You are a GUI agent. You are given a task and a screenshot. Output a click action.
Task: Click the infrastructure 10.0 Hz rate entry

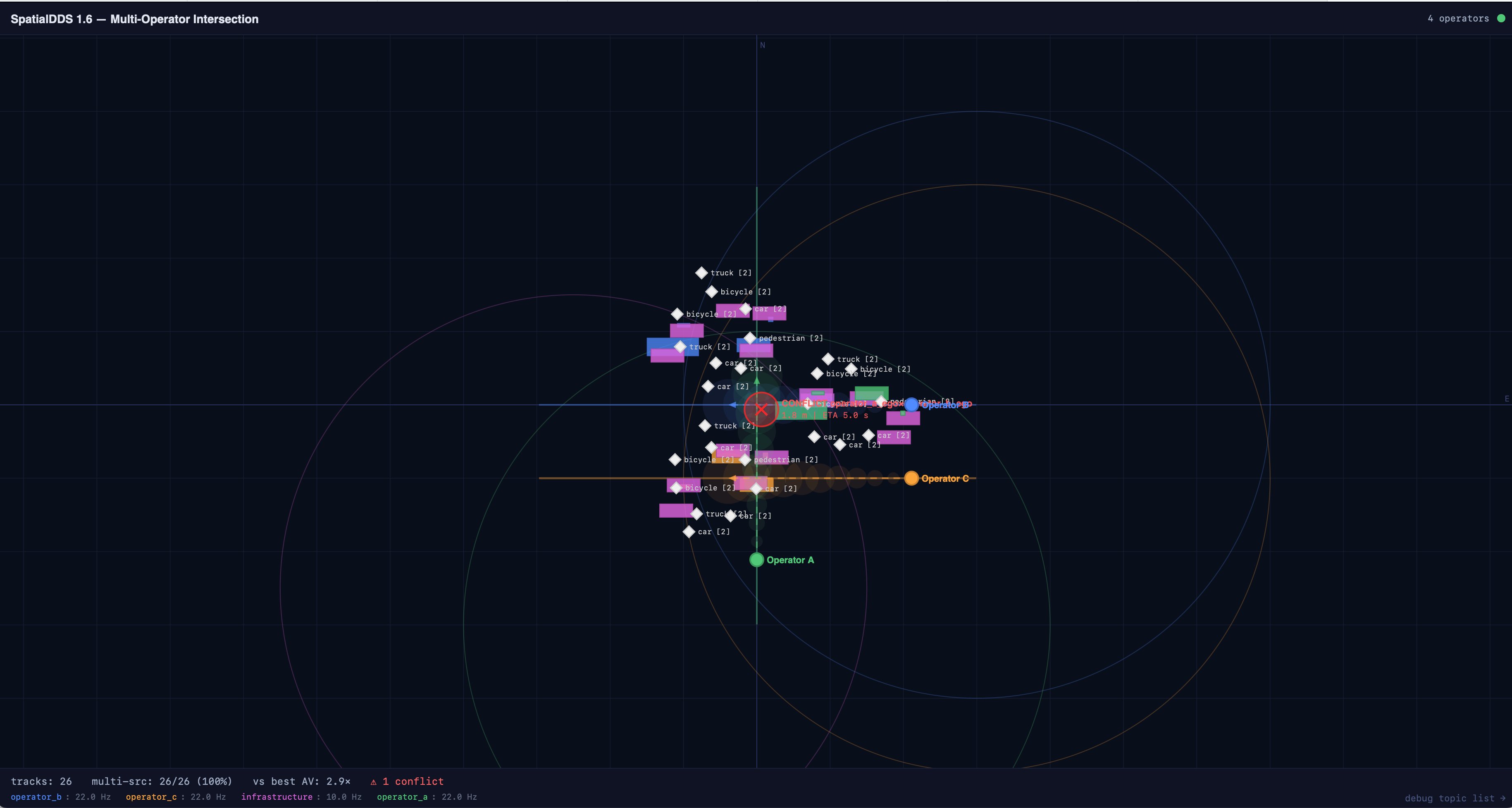point(301,797)
